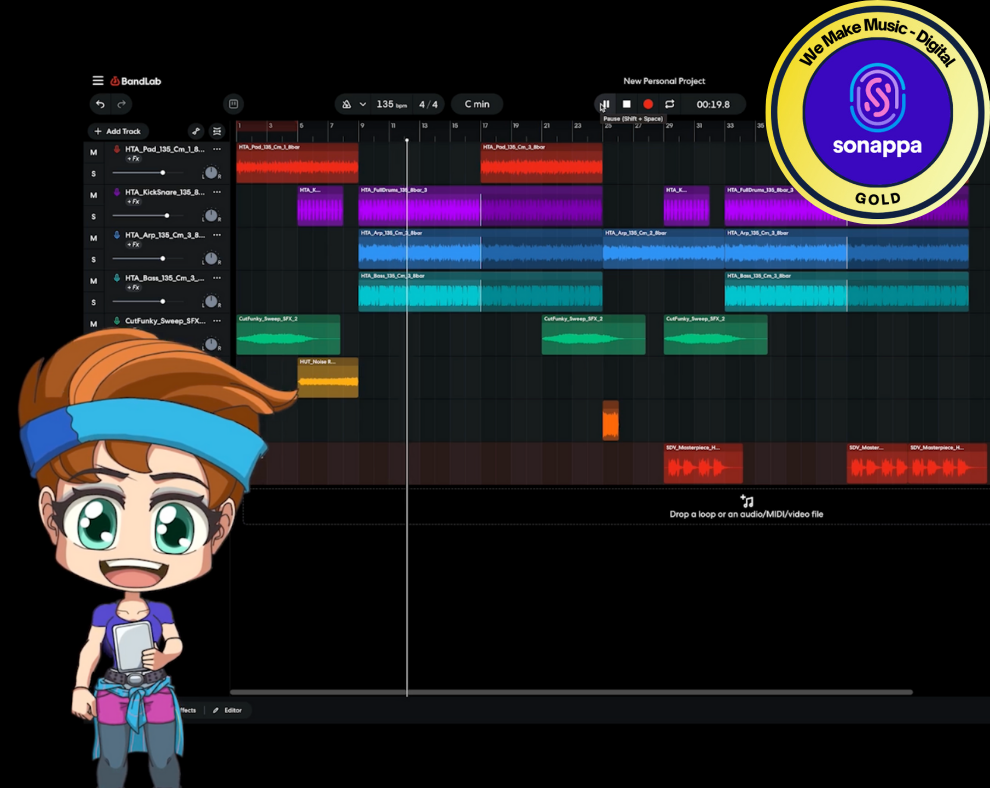
Task: Click the pan knob on the HTA_Pad track
Action: pyautogui.click(x=211, y=172)
